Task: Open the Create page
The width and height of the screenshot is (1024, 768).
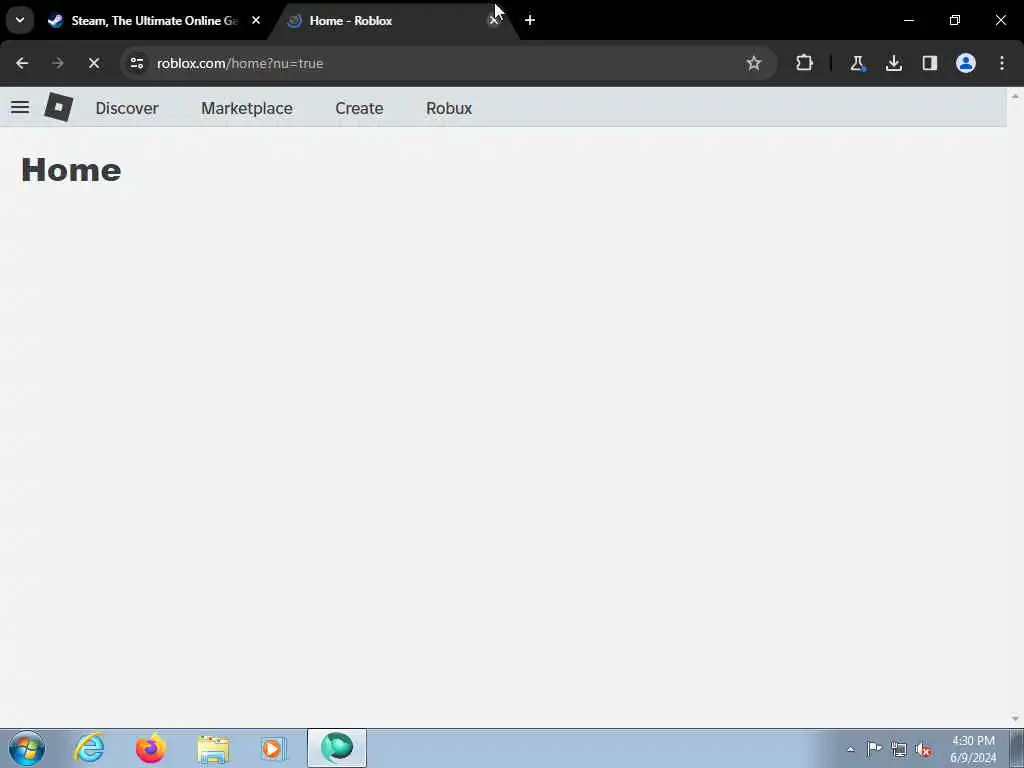Action: click(359, 108)
